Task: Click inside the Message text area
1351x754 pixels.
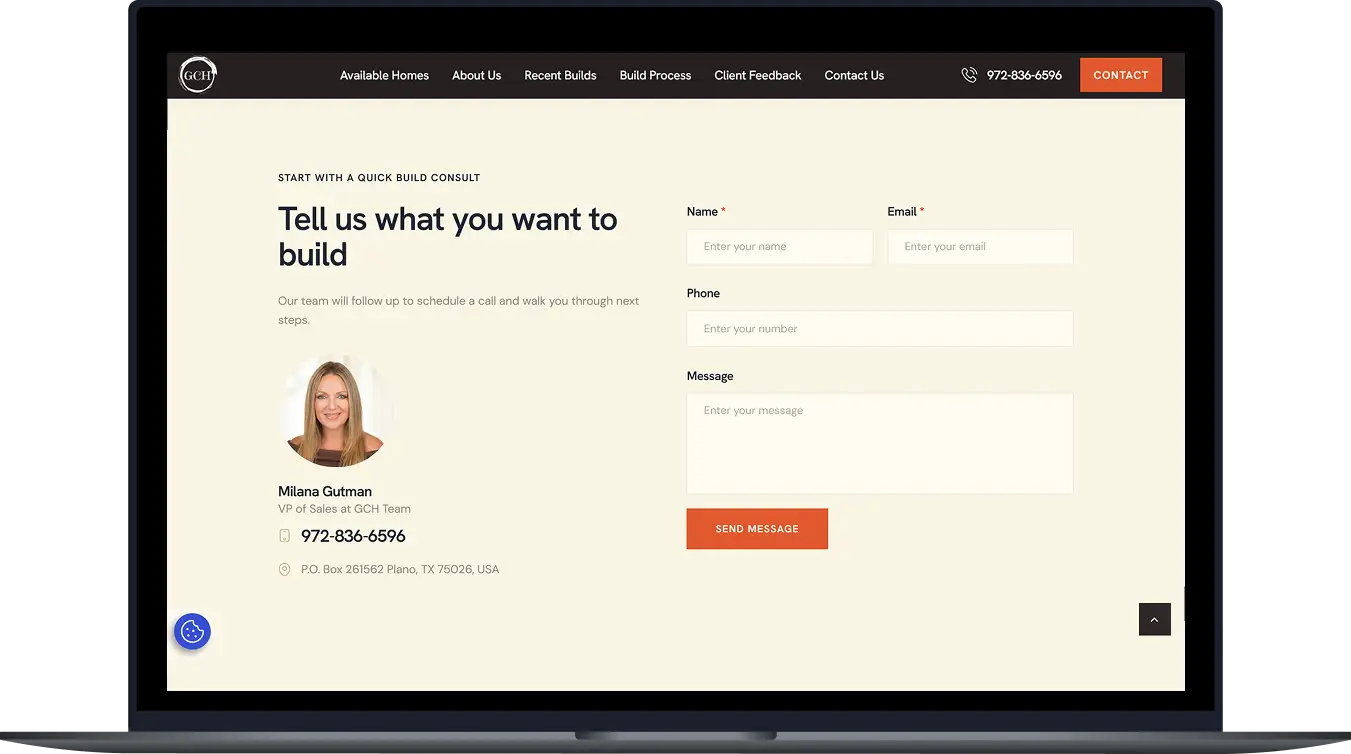Action: click(x=879, y=443)
